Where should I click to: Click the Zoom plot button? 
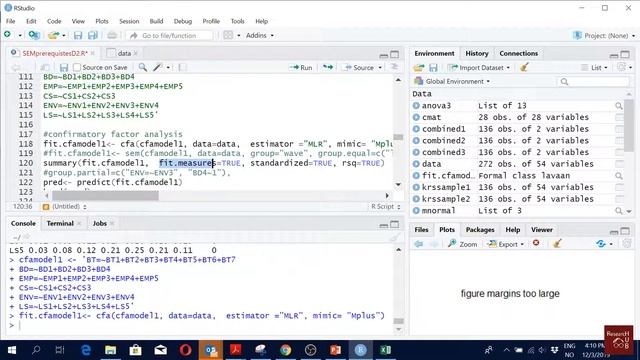[463, 244]
